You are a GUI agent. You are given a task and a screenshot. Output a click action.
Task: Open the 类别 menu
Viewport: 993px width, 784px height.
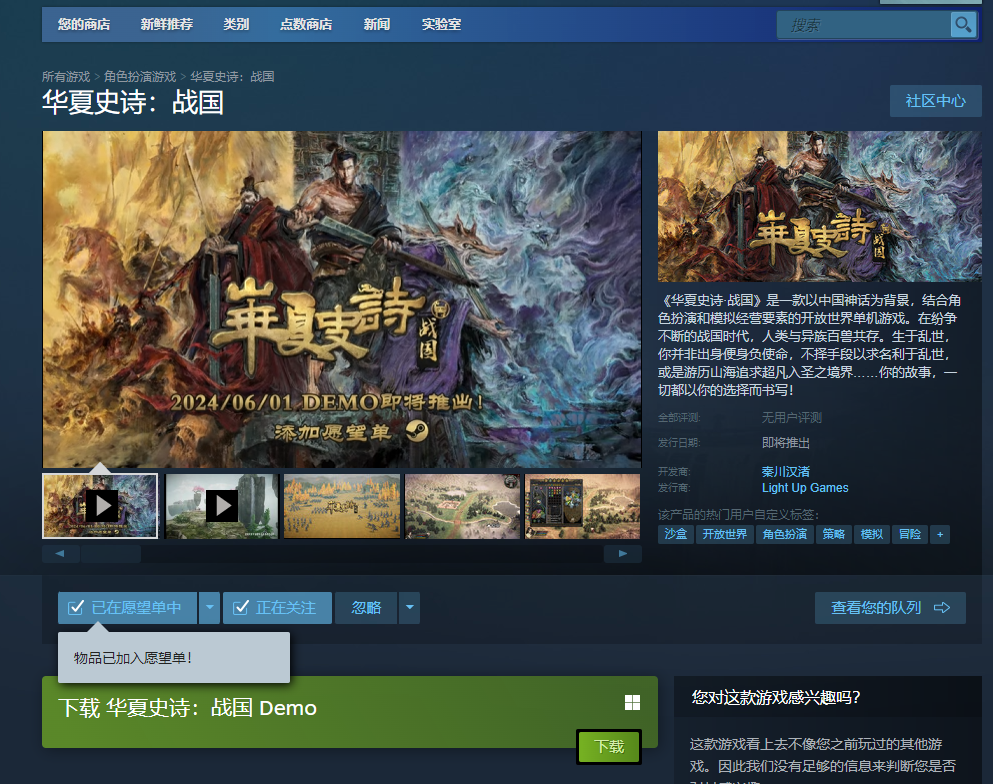(236, 25)
